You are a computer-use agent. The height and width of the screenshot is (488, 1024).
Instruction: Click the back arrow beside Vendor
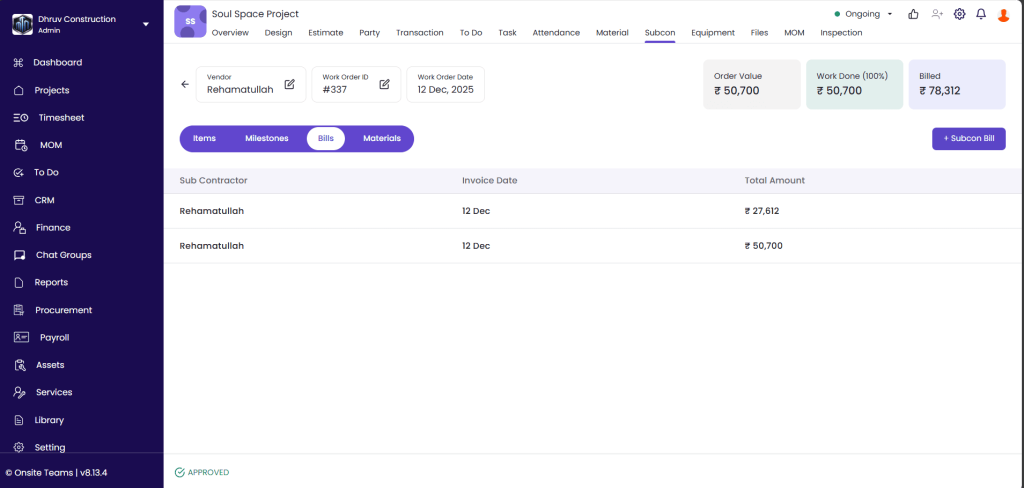click(185, 85)
